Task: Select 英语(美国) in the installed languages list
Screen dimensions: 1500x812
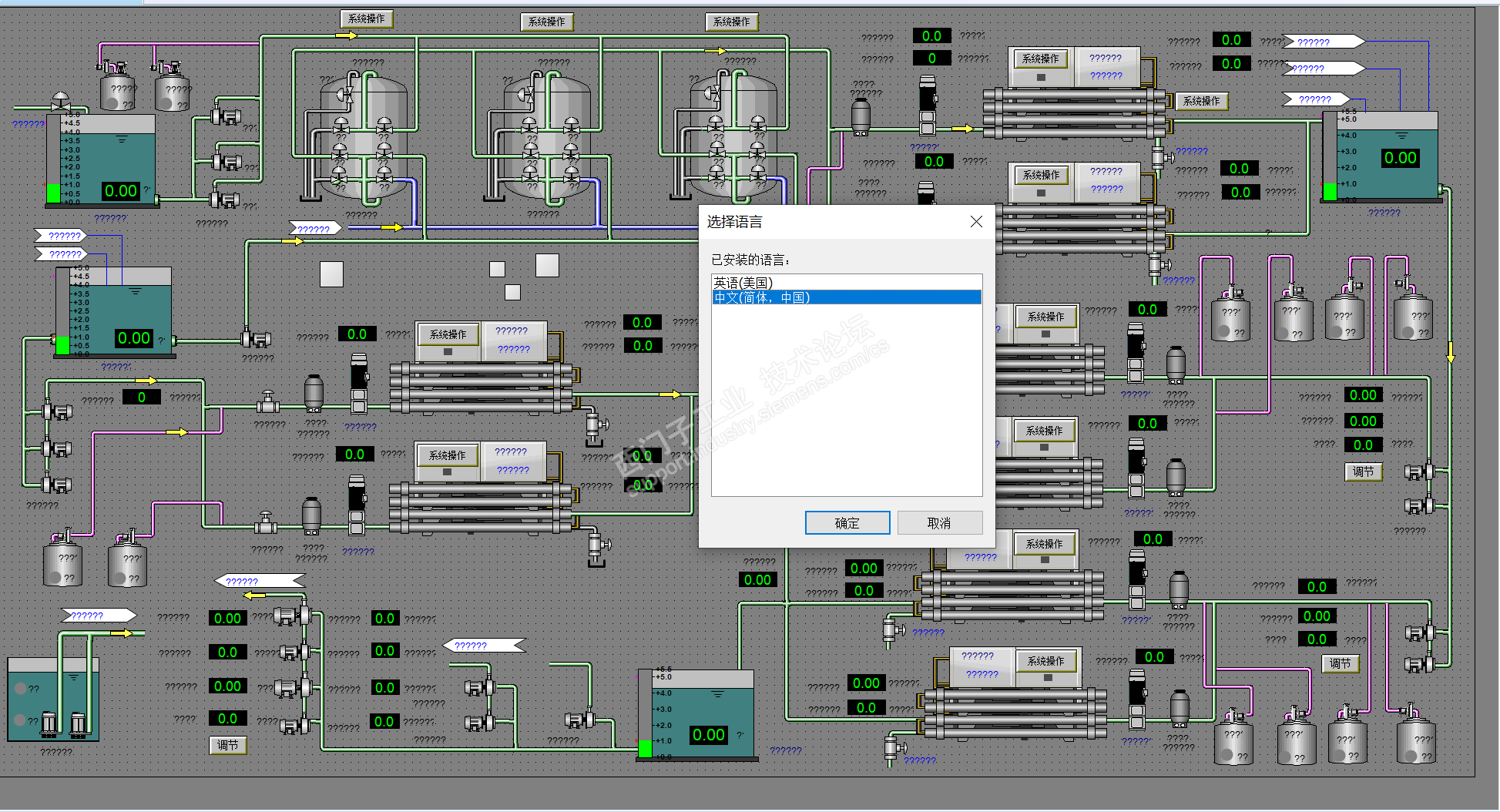Action: [x=743, y=283]
